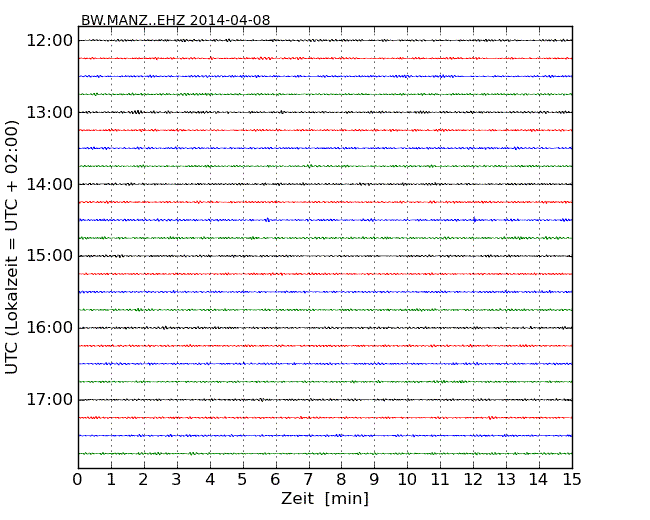The image size is (650, 520).
Task: Click the x-axis tick label 8
Action: click(341, 480)
